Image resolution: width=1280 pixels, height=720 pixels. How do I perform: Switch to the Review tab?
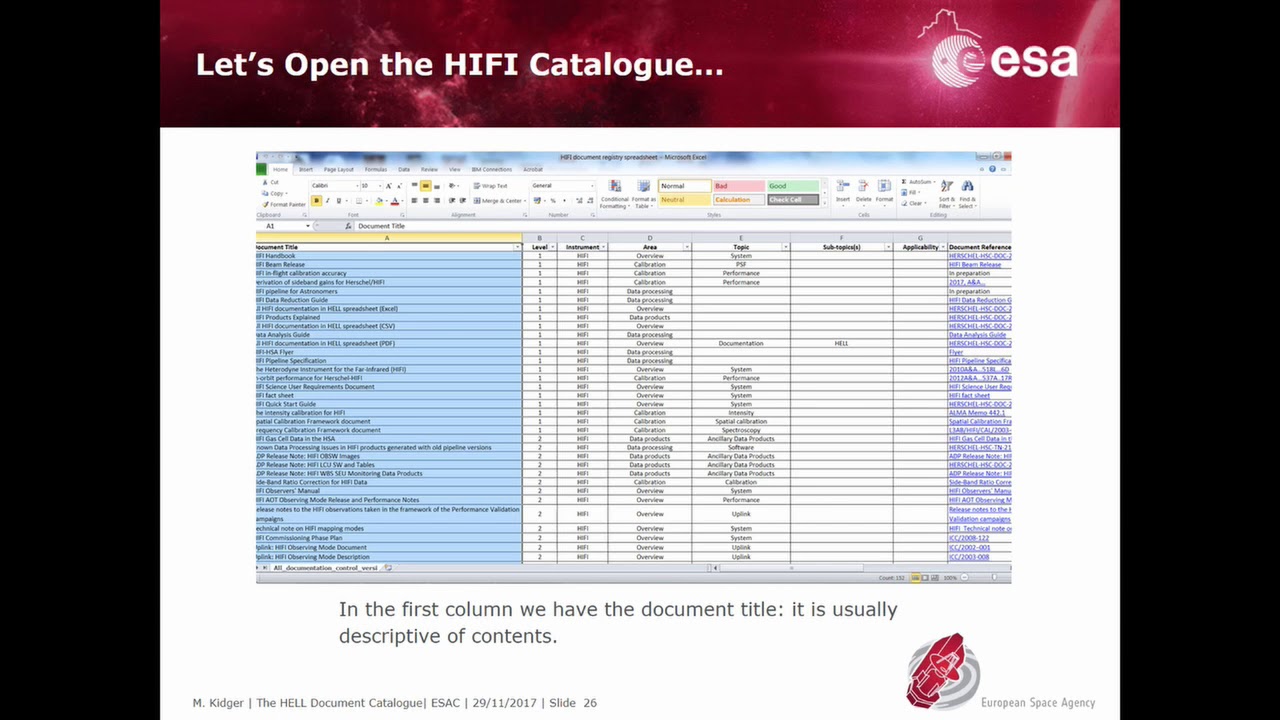click(x=429, y=170)
